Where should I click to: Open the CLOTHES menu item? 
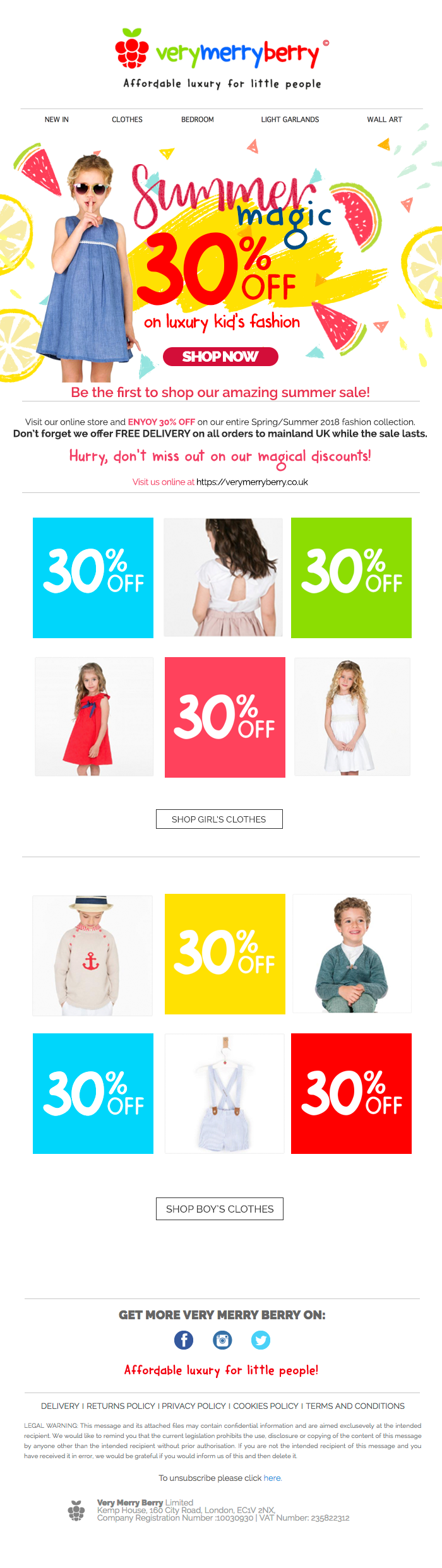pyautogui.click(x=127, y=119)
